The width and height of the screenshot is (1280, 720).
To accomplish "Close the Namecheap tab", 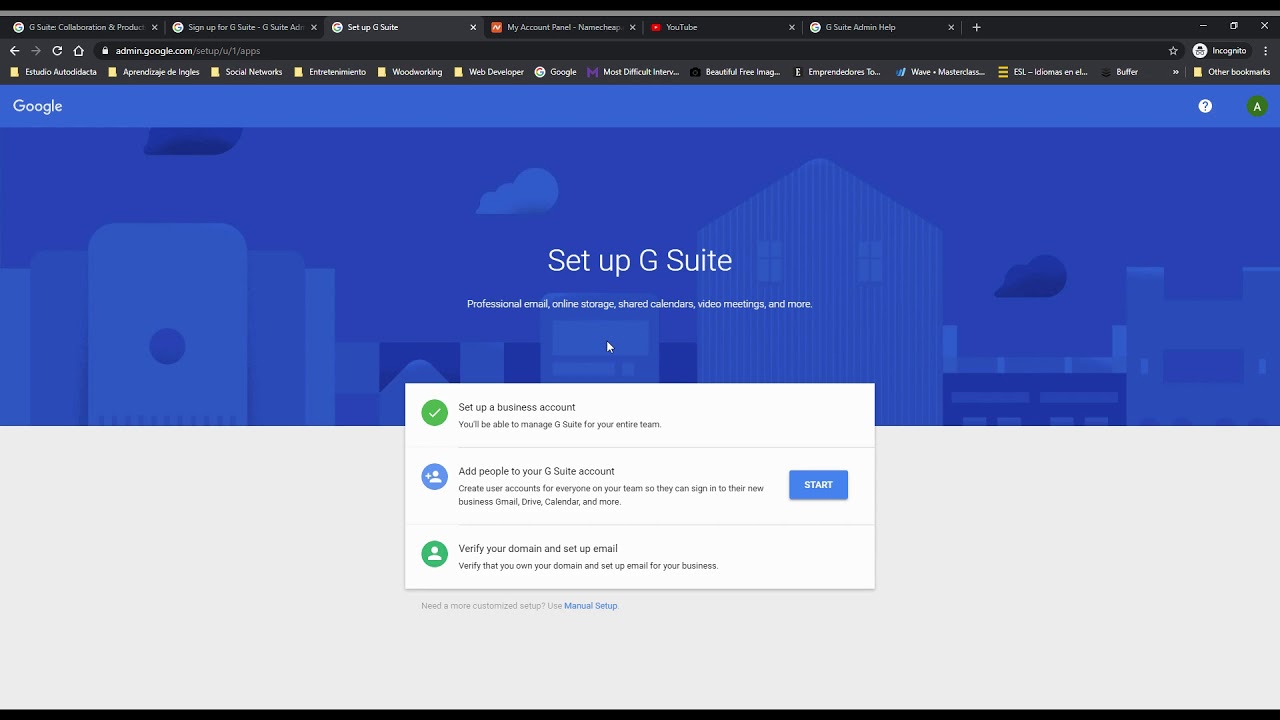I will pyautogui.click(x=632, y=27).
